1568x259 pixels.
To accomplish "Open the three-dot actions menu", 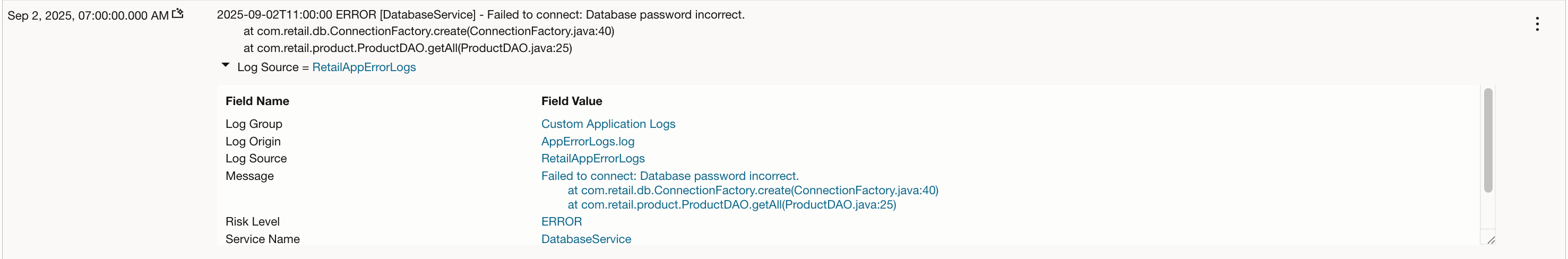I will 1537,24.
